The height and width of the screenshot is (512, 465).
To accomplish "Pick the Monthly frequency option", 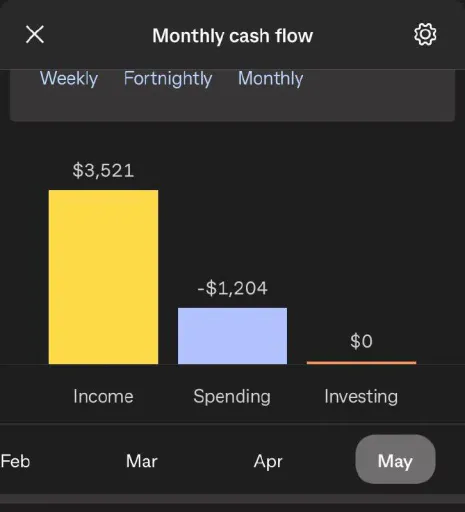I will (x=270, y=79).
